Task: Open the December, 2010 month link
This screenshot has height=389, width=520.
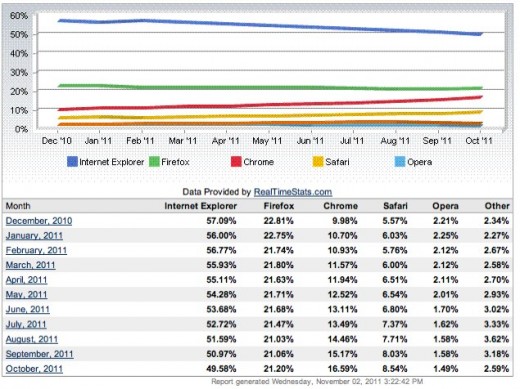Action: pos(39,221)
